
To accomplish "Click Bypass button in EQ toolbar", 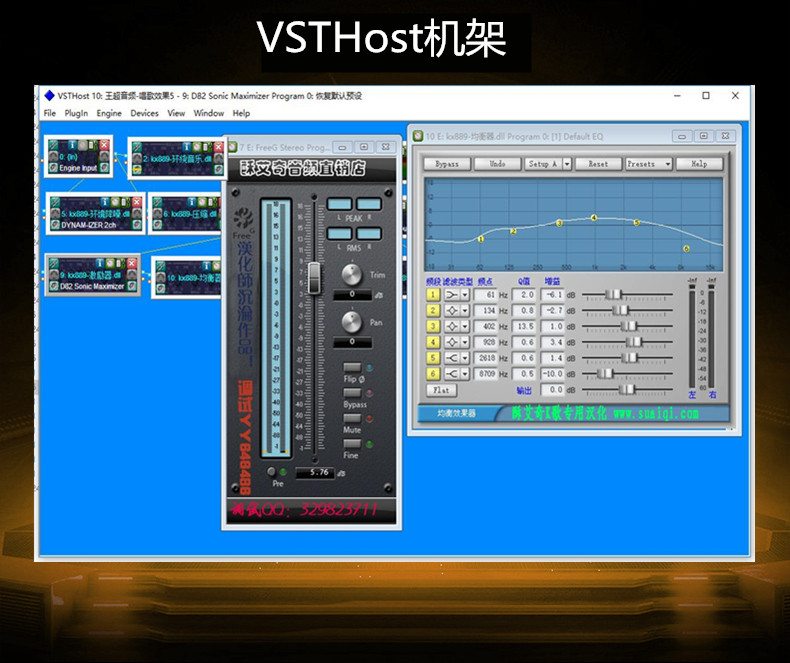I will (x=447, y=164).
